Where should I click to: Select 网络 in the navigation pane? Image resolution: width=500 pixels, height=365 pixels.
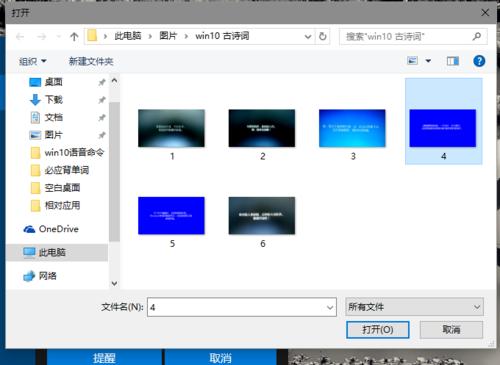click(47, 276)
